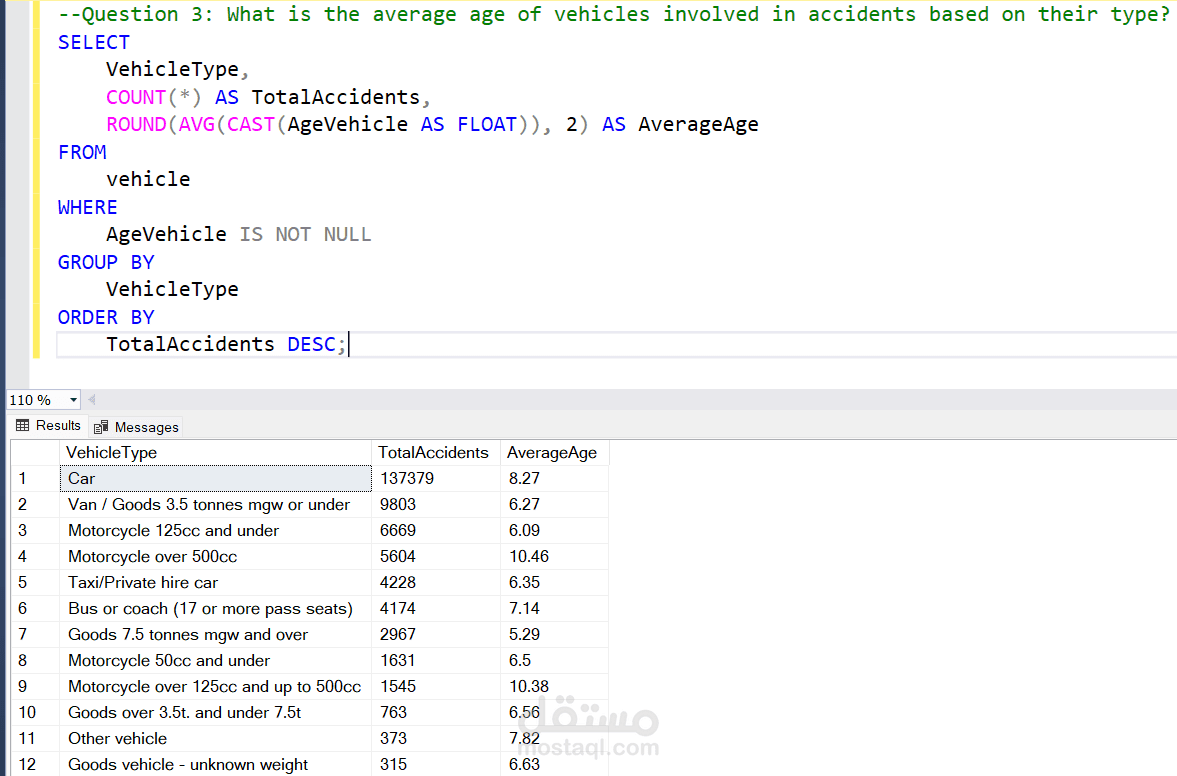Screen dimensions: 1177x776
Task: Click TotalAccidents value 763
Action: (436, 712)
